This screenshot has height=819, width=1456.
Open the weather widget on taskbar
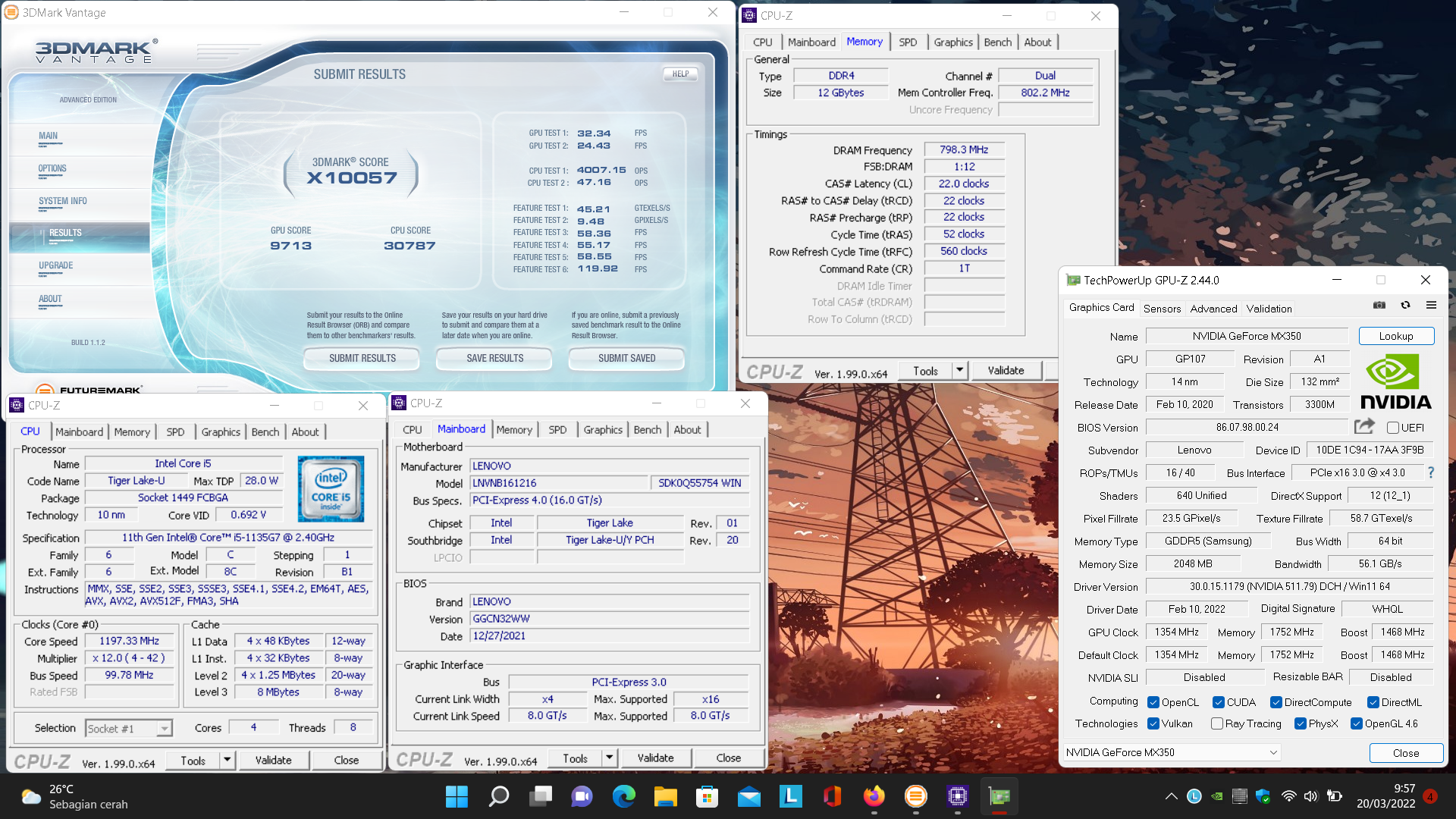click(x=74, y=796)
